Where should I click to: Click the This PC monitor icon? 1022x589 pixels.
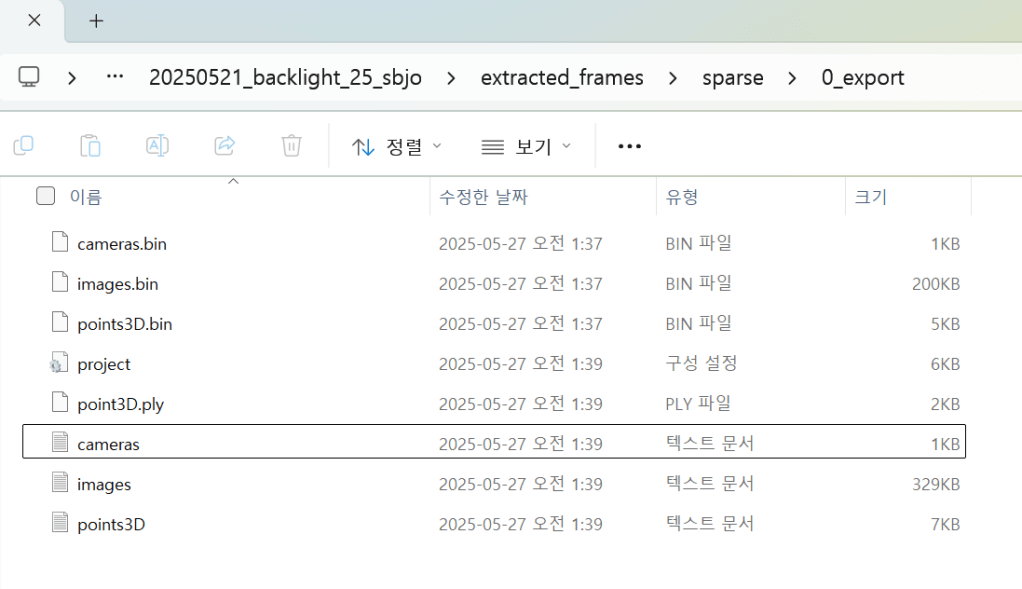(30, 78)
